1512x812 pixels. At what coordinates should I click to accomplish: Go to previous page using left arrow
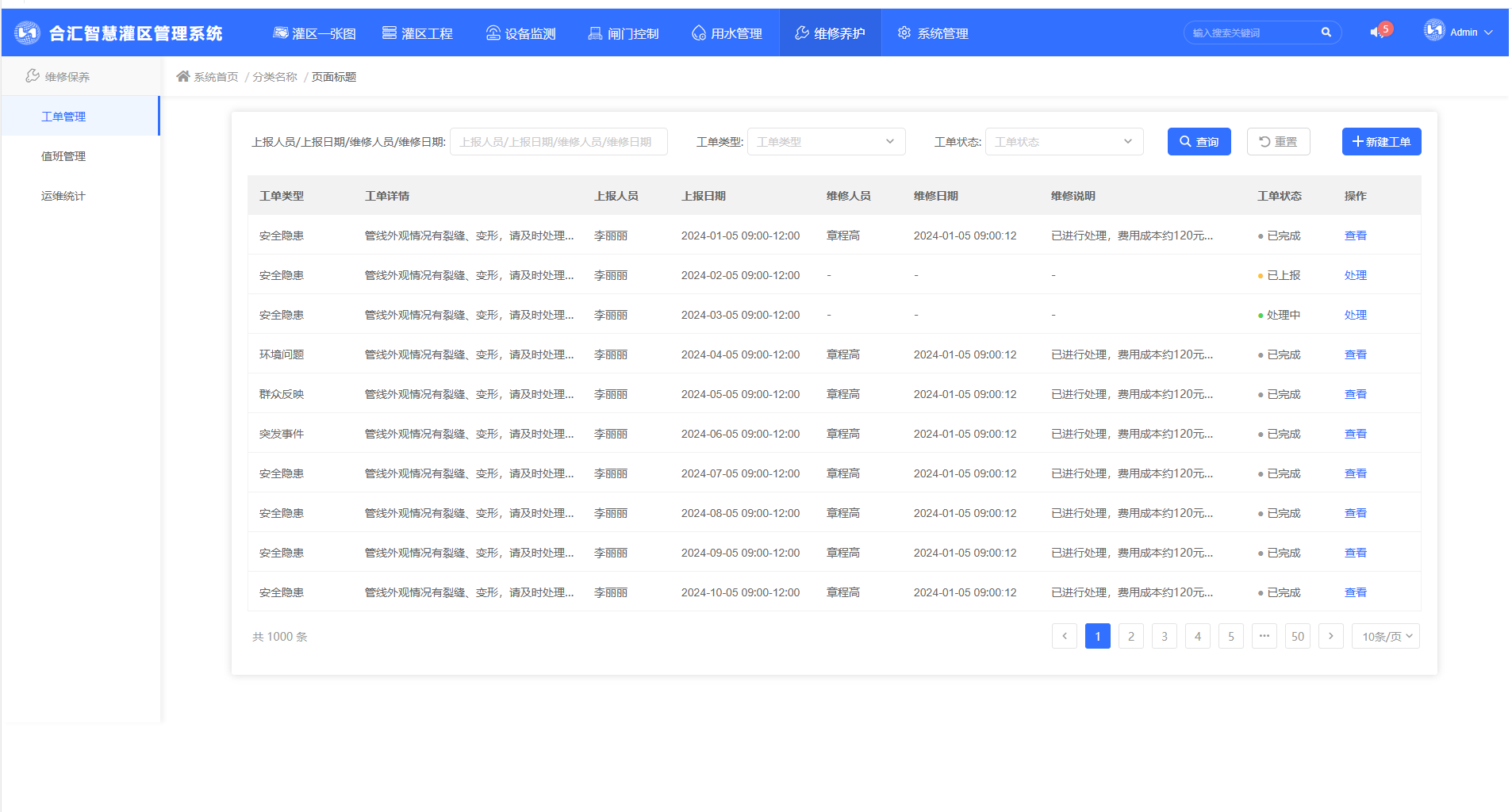[1064, 636]
